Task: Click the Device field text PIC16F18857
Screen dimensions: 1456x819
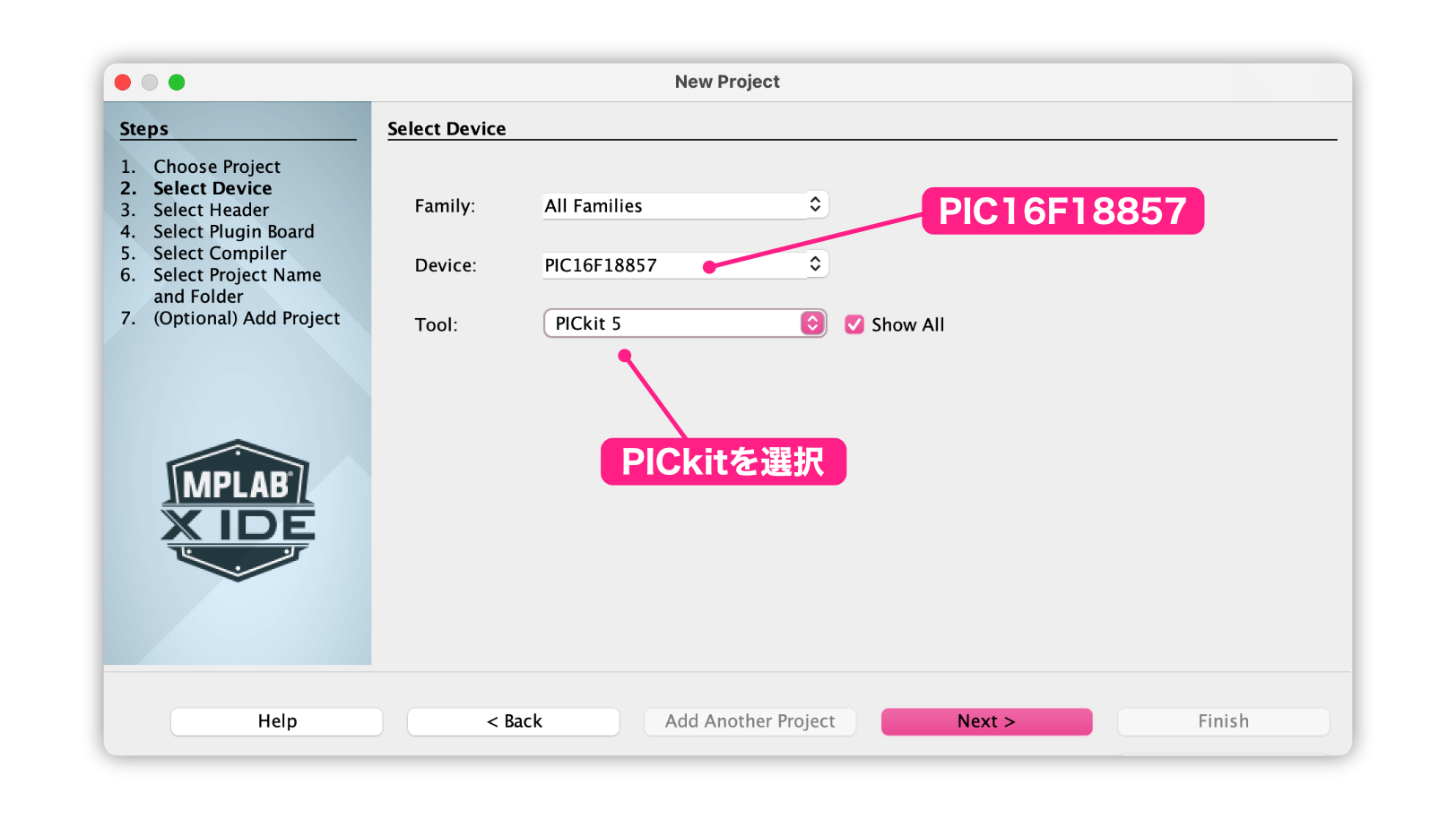Action: point(601,265)
